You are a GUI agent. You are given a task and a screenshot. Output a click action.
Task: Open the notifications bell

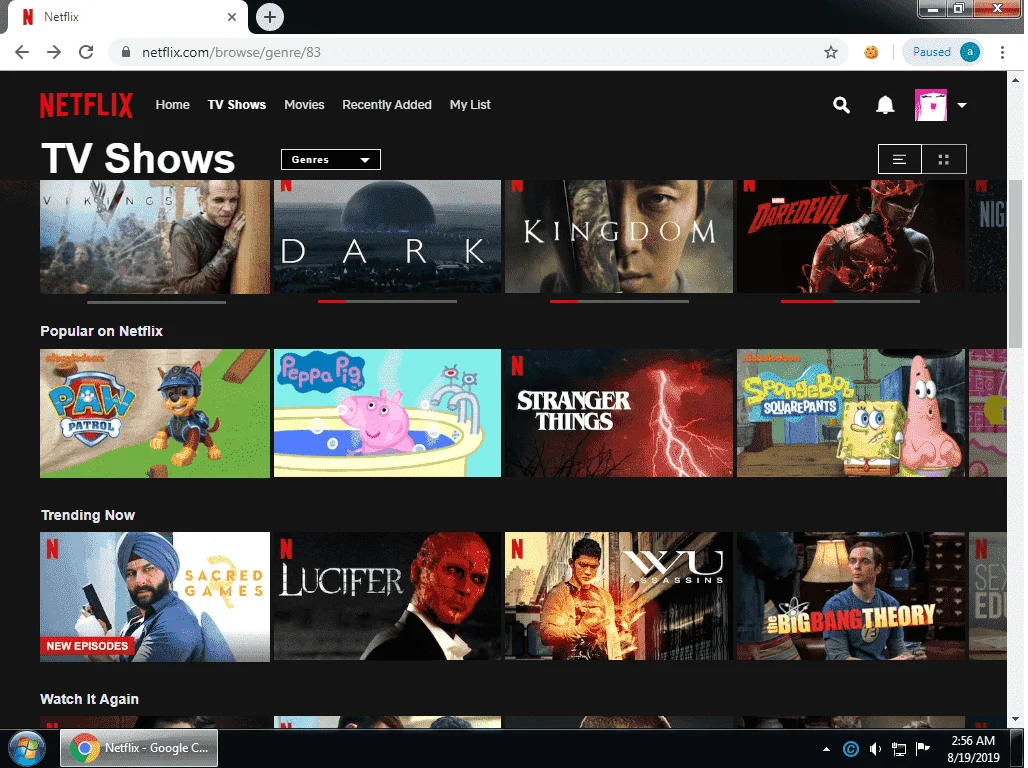(x=885, y=105)
